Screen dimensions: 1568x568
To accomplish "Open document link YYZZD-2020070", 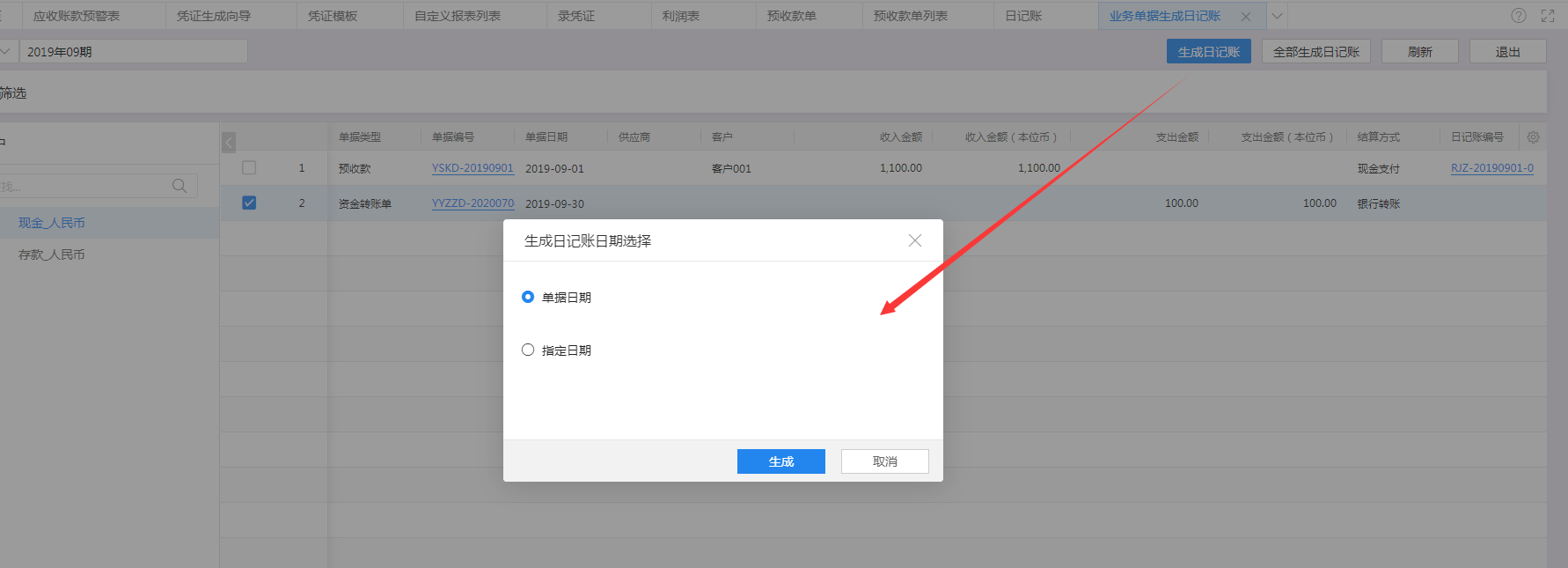I will (x=473, y=203).
